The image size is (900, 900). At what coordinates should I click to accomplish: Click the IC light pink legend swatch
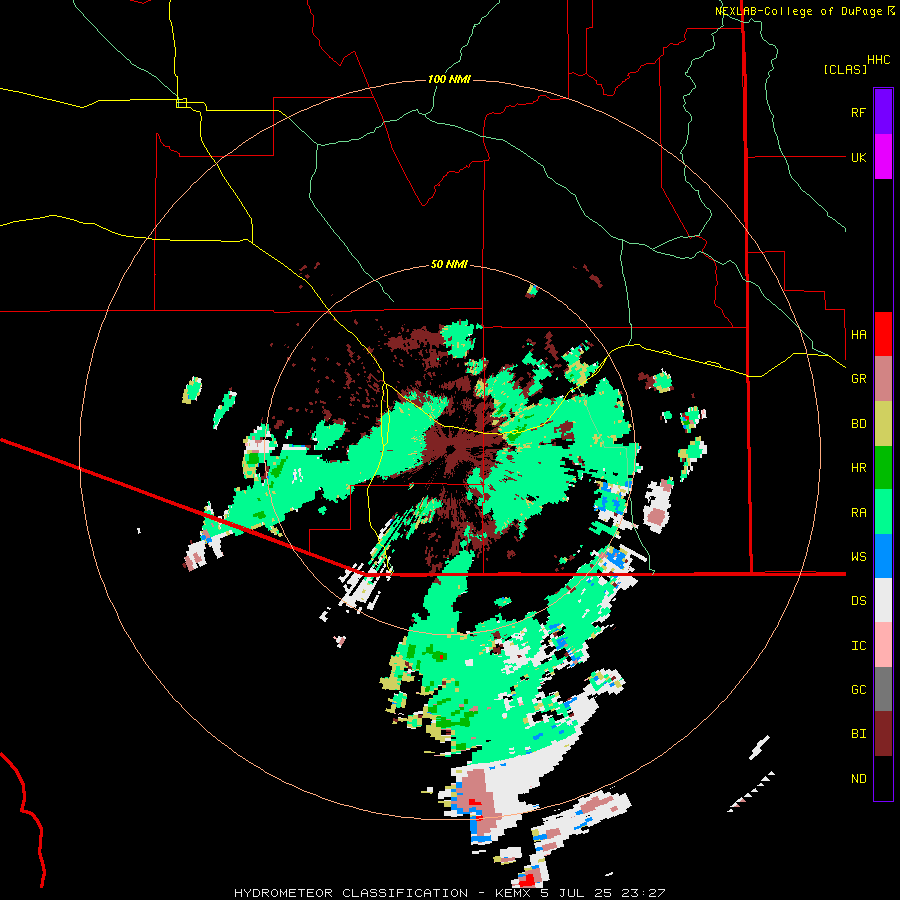pos(883,645)
